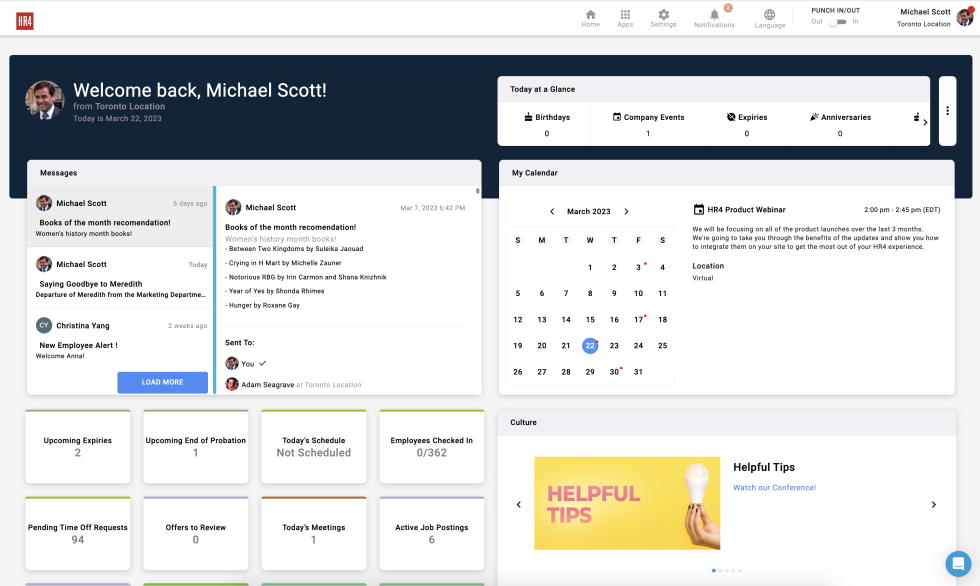
Task: Click the Load More messages button
Action: (162, 382)
